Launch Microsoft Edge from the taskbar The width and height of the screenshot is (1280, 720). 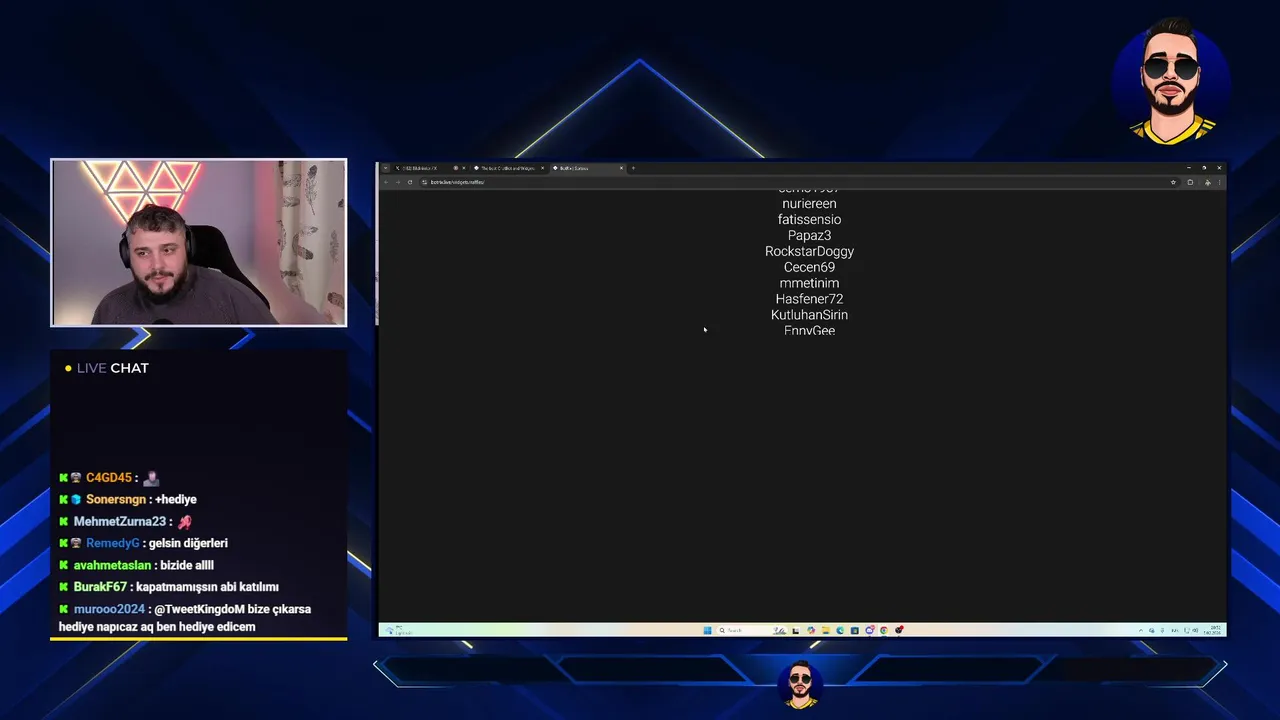click(840, 630)
